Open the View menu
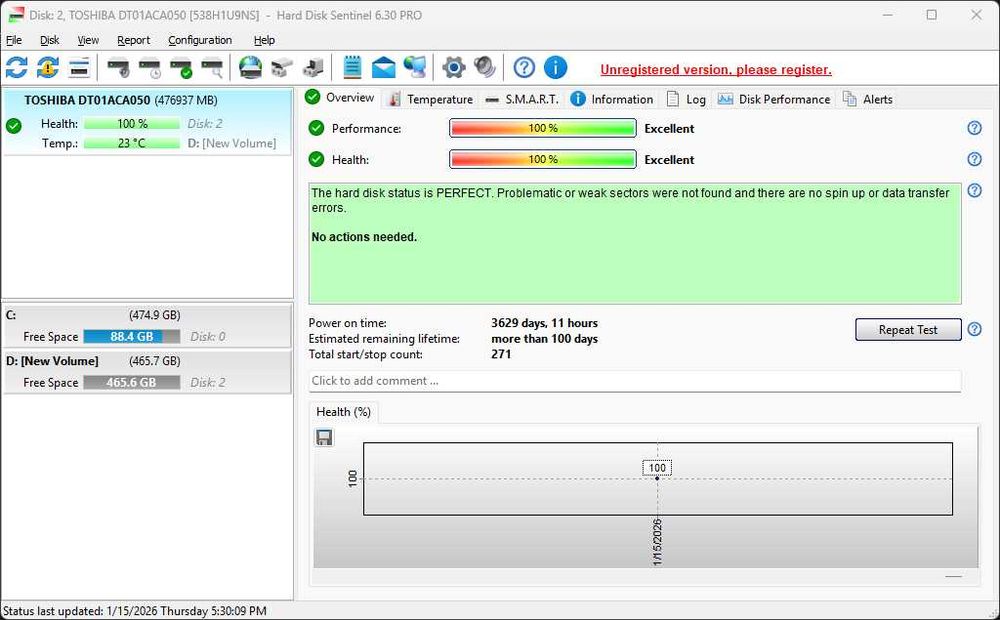The height and width of the screenshot is (620, 1000). coord(88,40)
